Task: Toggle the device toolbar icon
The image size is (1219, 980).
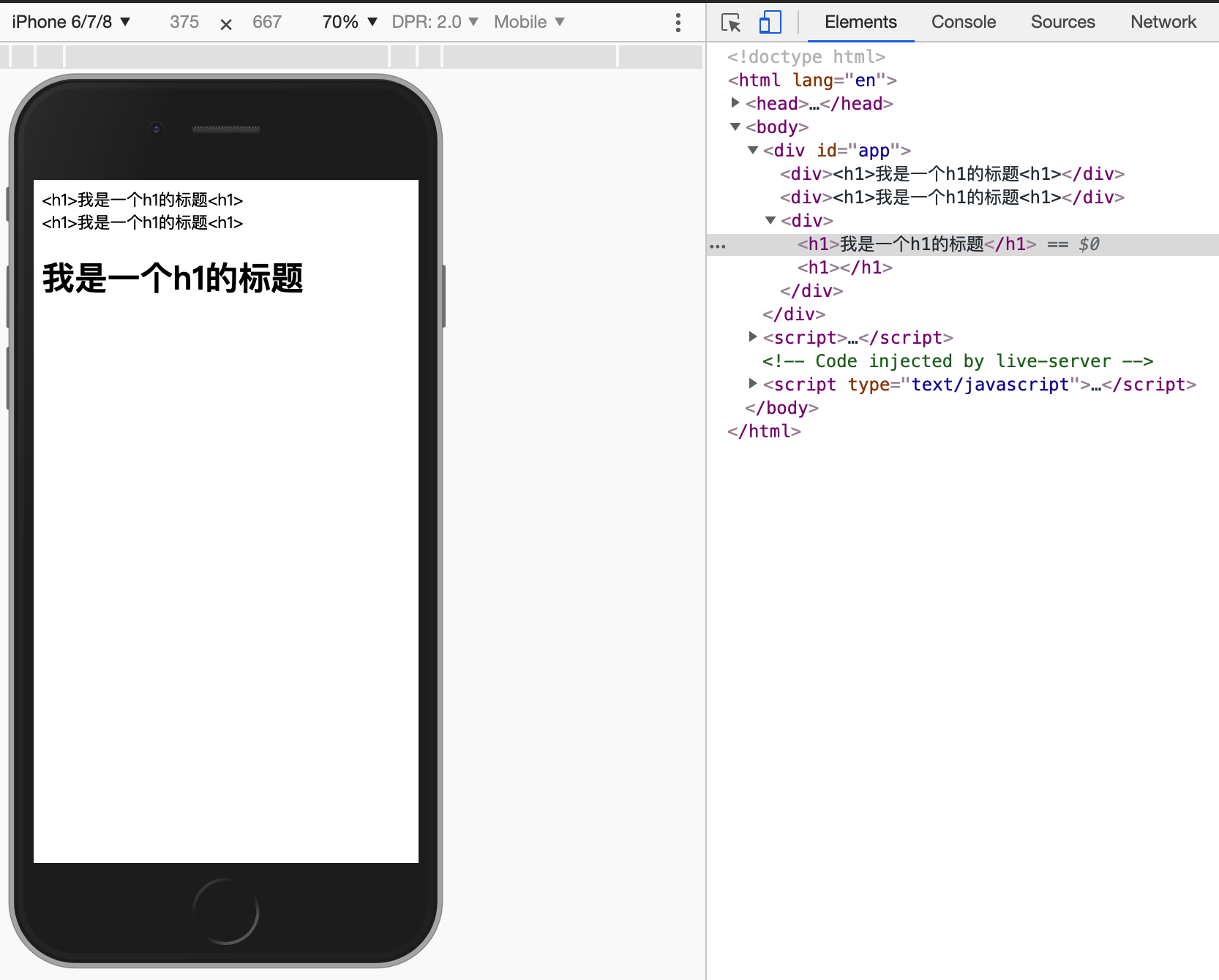Action: pyautogui.click(x=770, y=22)
